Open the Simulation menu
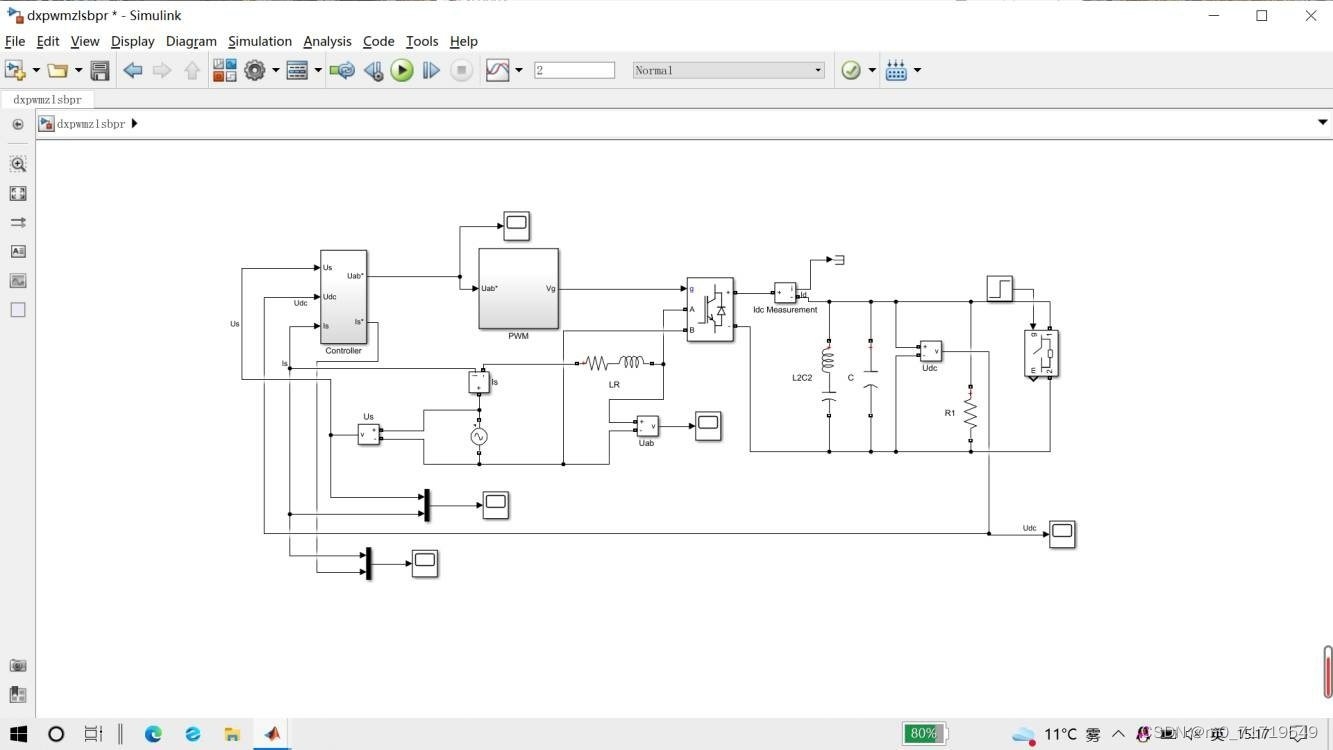This screenshot has height=750, width=1333. point(259,41)
